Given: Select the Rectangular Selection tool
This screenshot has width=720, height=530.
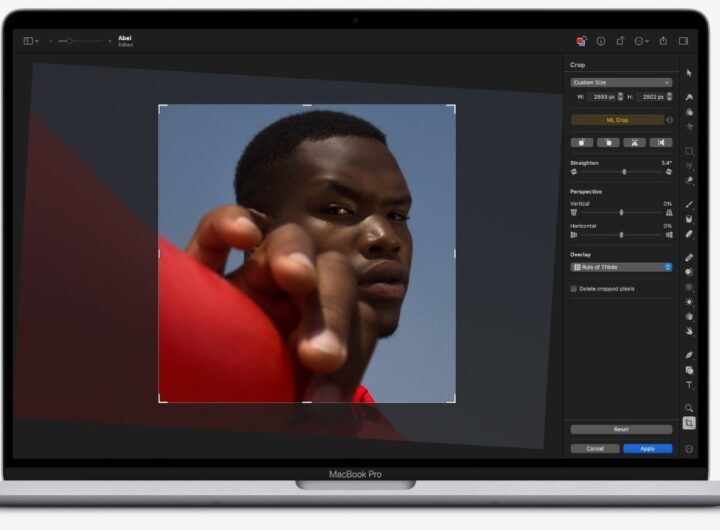Looking at the screenshot, I should tap(689, 151).
